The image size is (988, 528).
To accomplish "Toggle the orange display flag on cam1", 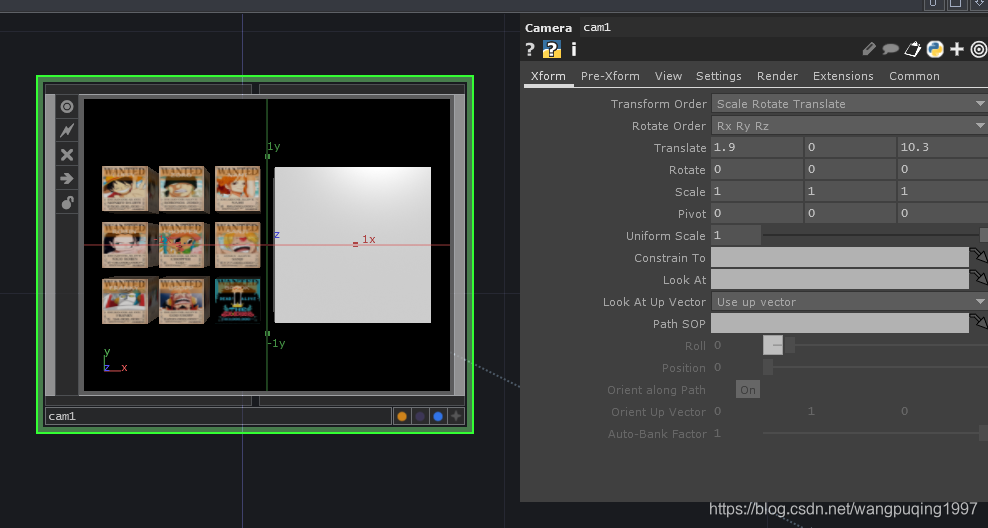I will pyautogui.click(x=401, y=416).
